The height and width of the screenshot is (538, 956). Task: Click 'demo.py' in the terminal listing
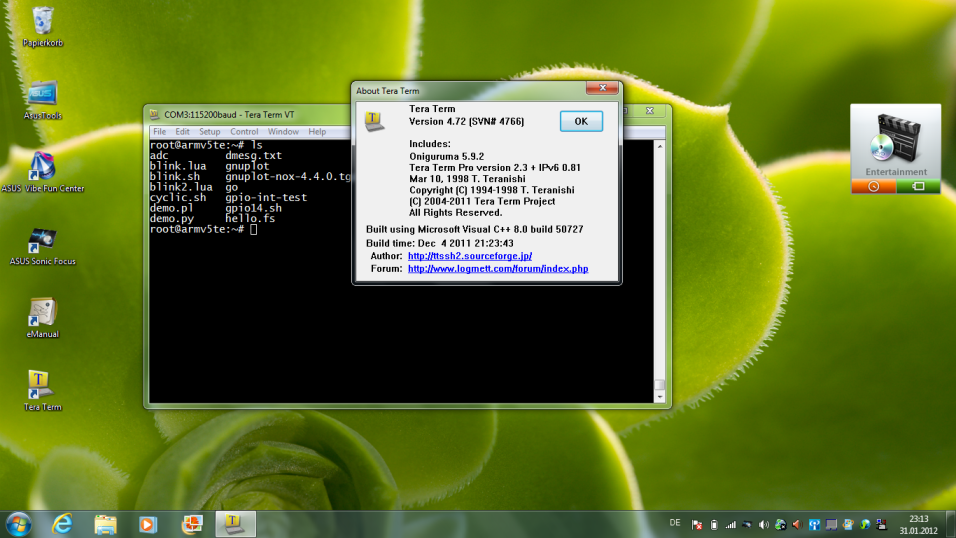[x=172, y=218]
